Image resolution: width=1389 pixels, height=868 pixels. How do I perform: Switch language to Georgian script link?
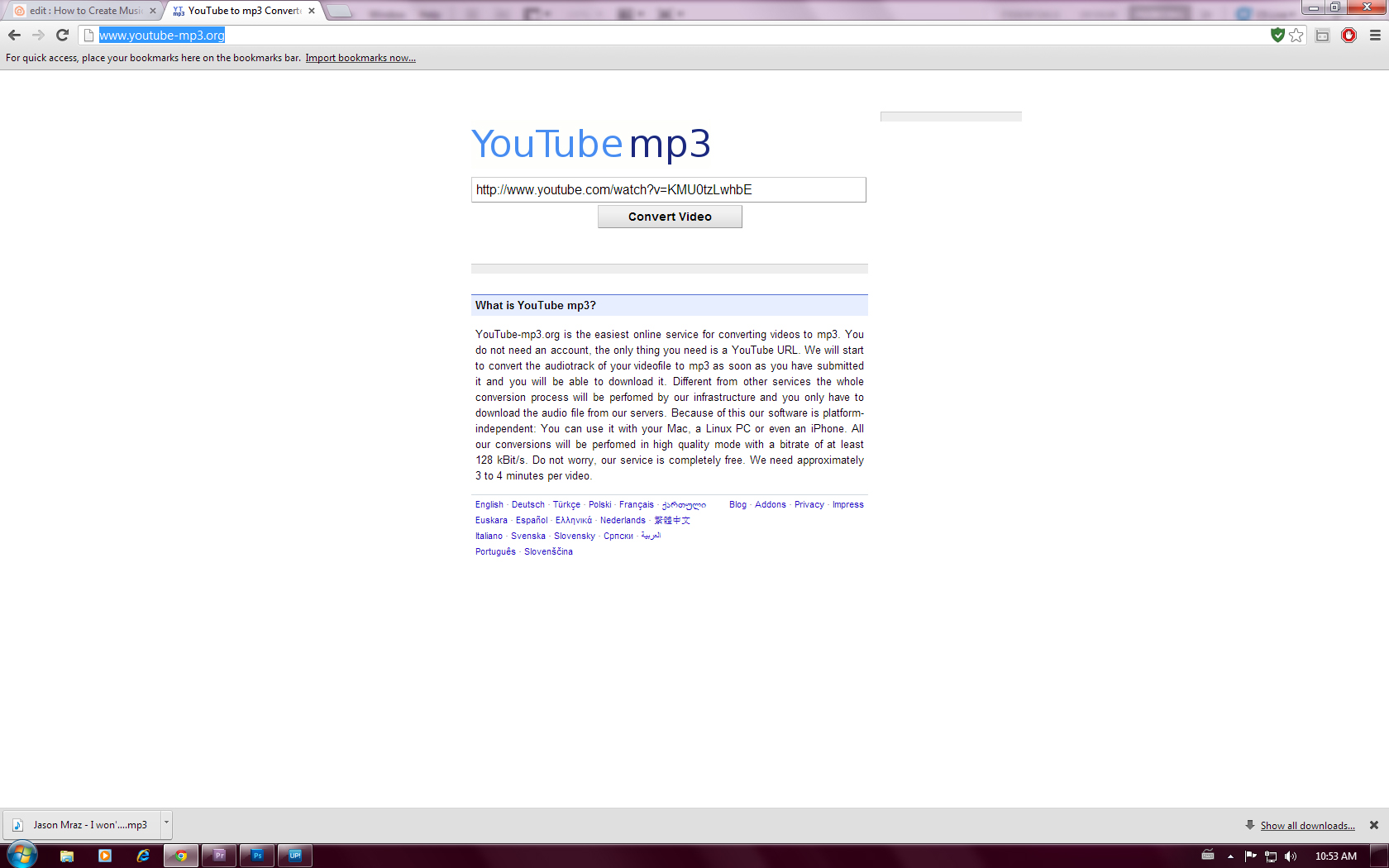[x=684, y=504]
